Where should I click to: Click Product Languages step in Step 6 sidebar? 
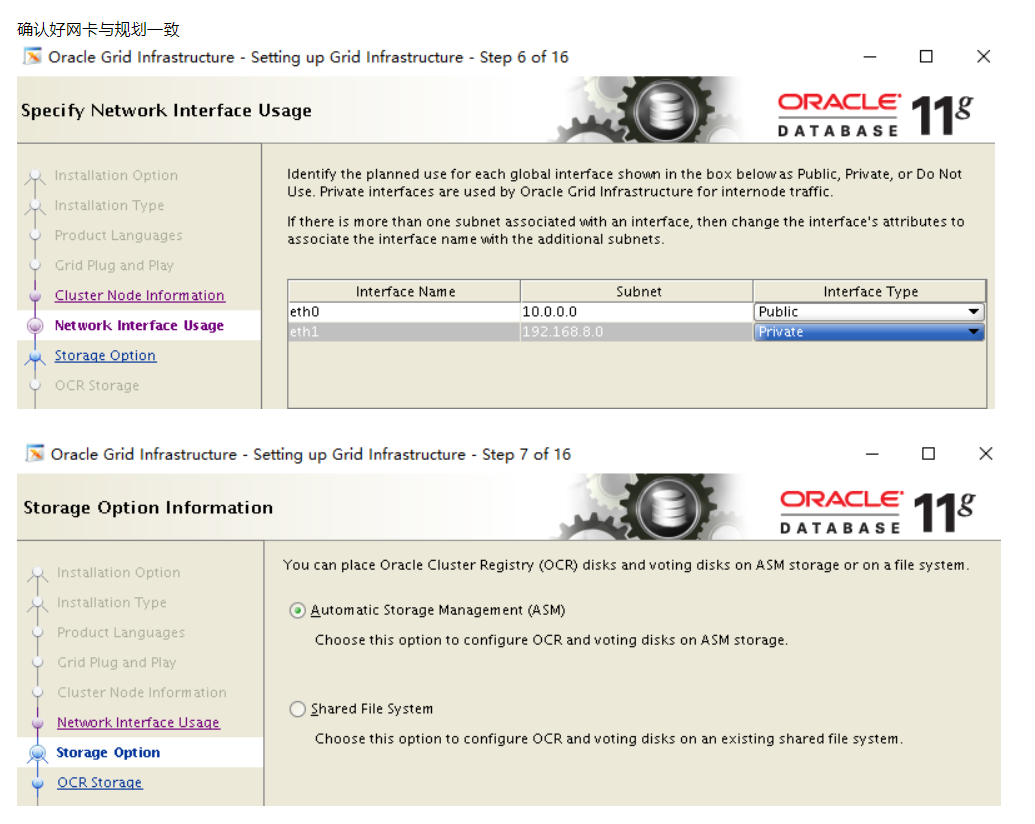tap(118, 236)
